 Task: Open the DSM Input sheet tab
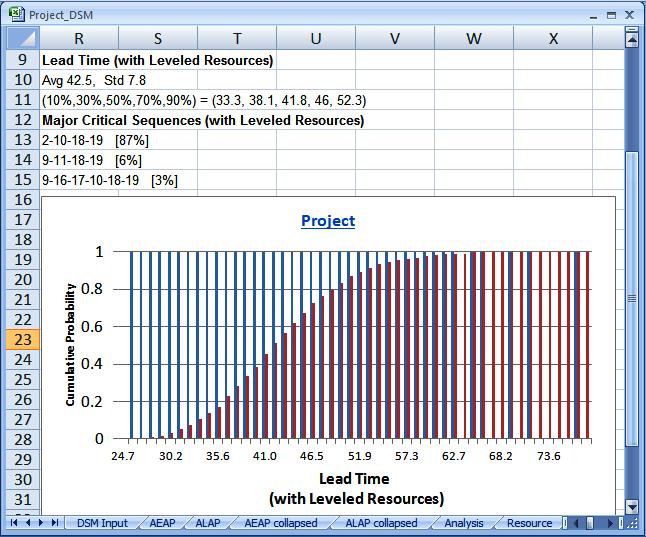(x=102, y=523)
